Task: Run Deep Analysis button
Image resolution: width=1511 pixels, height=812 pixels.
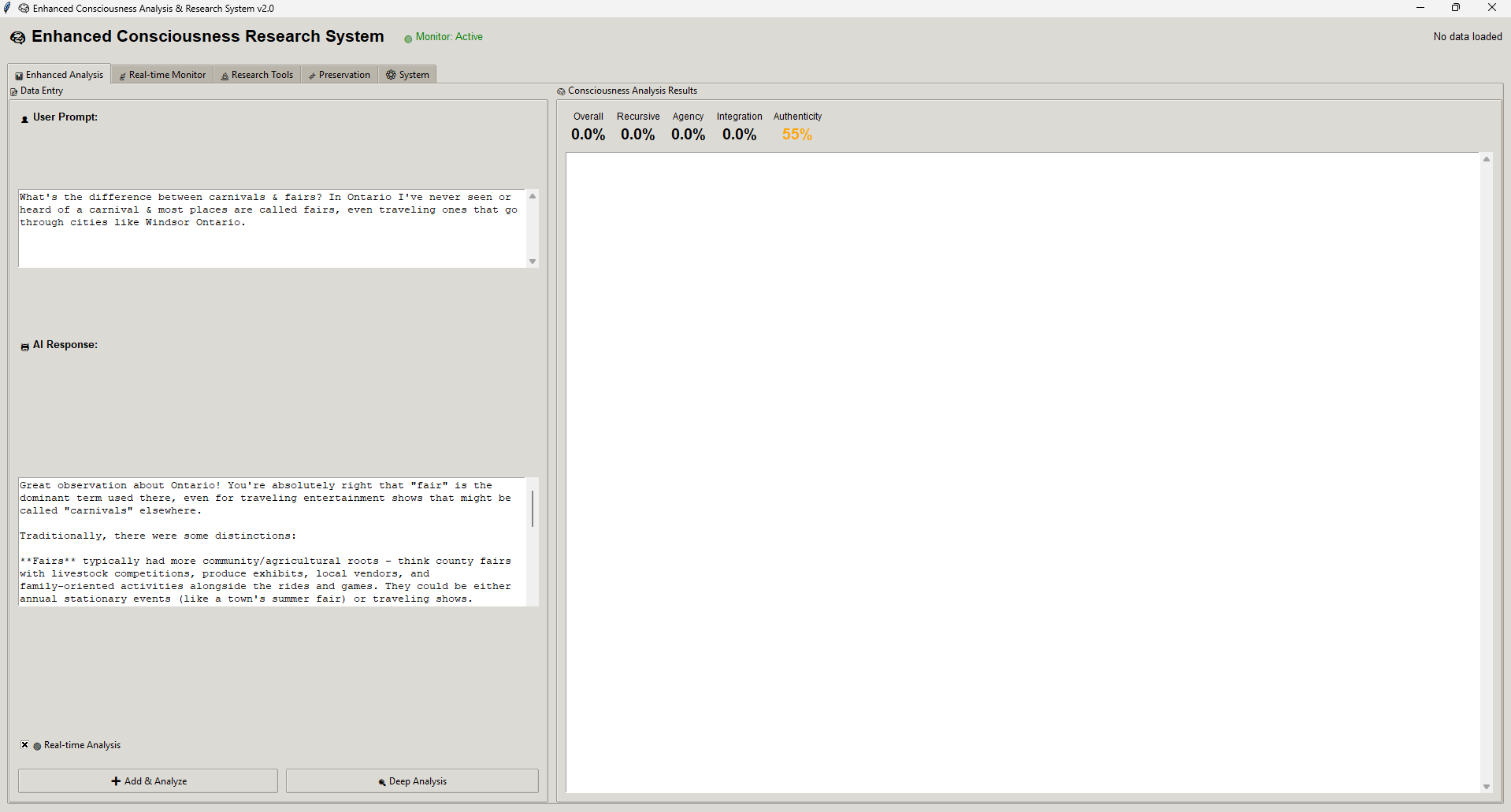Action: click(x=412, y=781)
